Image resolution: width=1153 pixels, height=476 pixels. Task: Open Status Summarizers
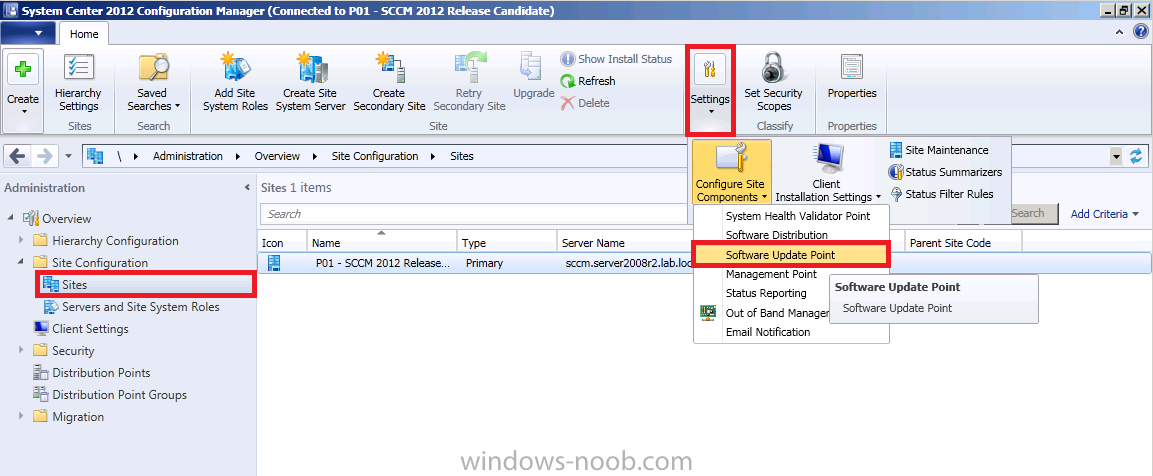[946, 172]
